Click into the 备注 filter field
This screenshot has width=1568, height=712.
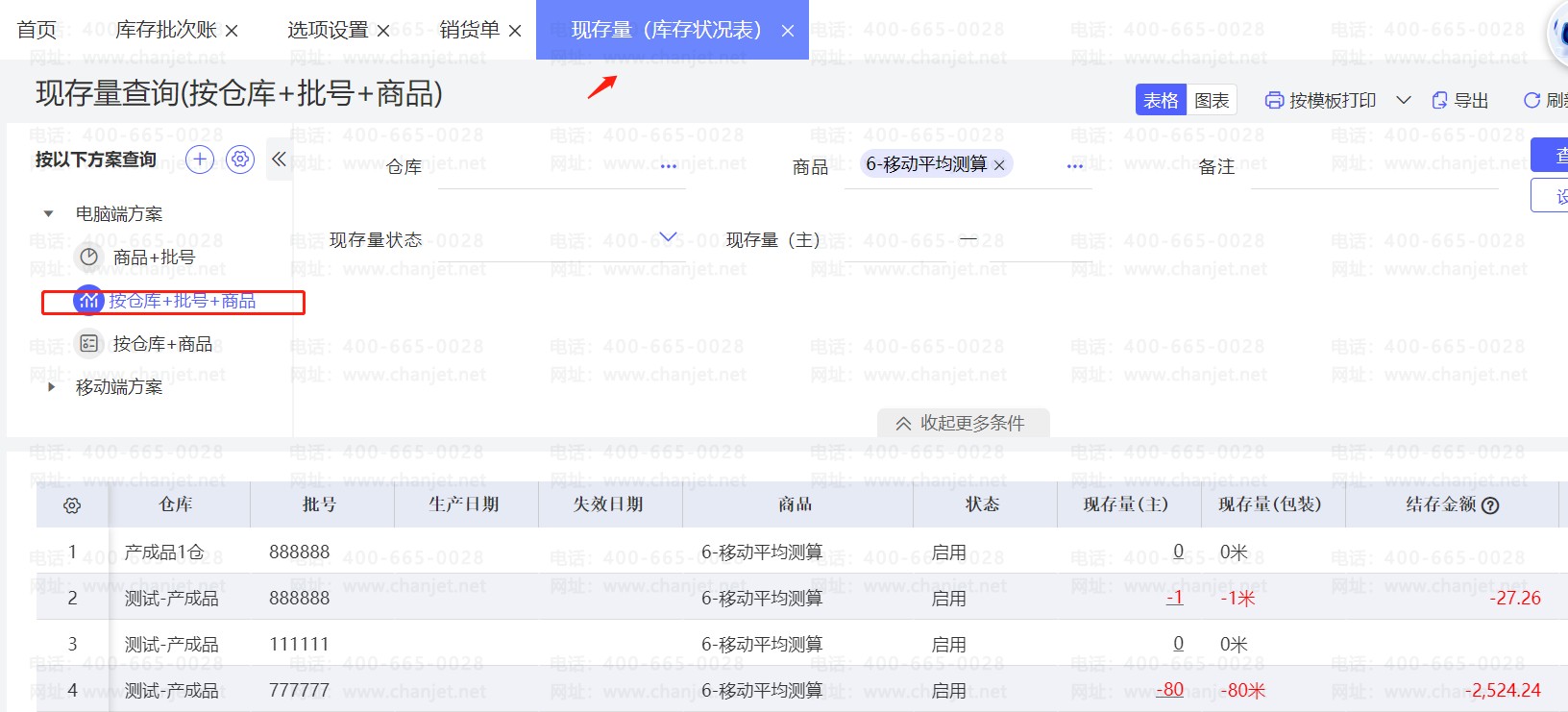[x=1374, y=166]
